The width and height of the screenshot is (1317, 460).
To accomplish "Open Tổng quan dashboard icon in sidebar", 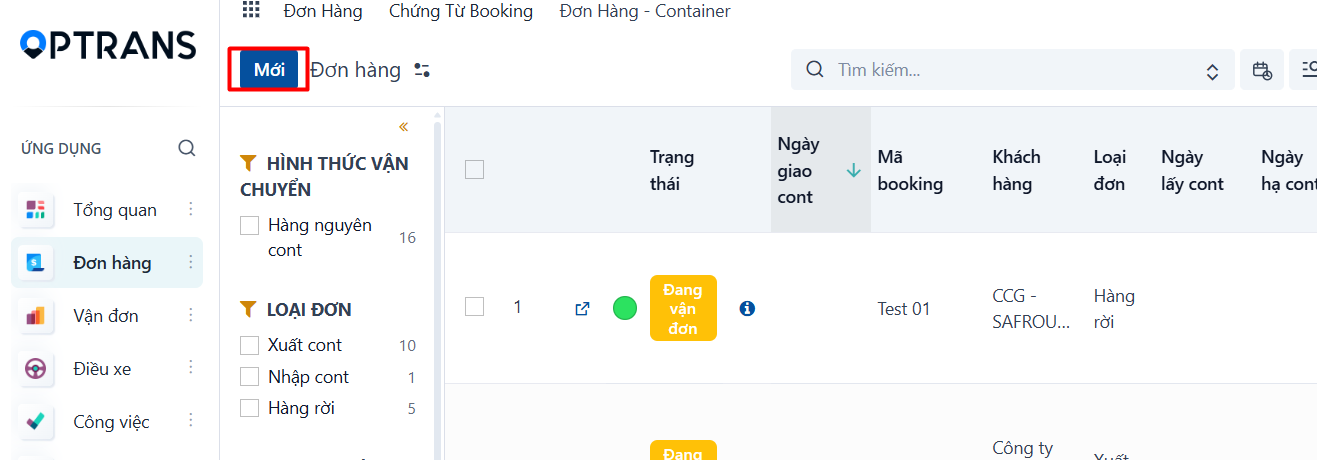I will [36, 210].
